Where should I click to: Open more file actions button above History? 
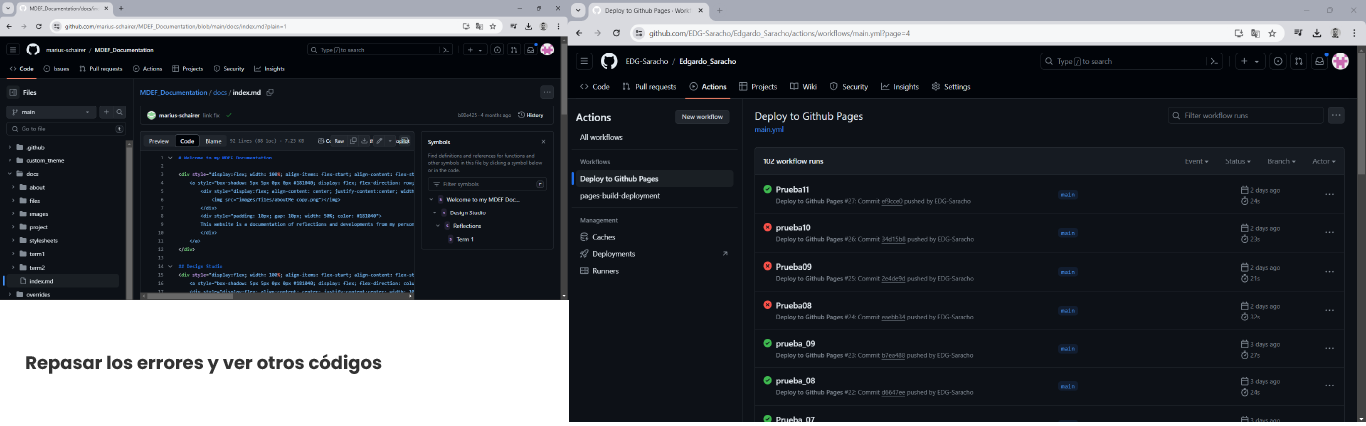coord(547,92)
